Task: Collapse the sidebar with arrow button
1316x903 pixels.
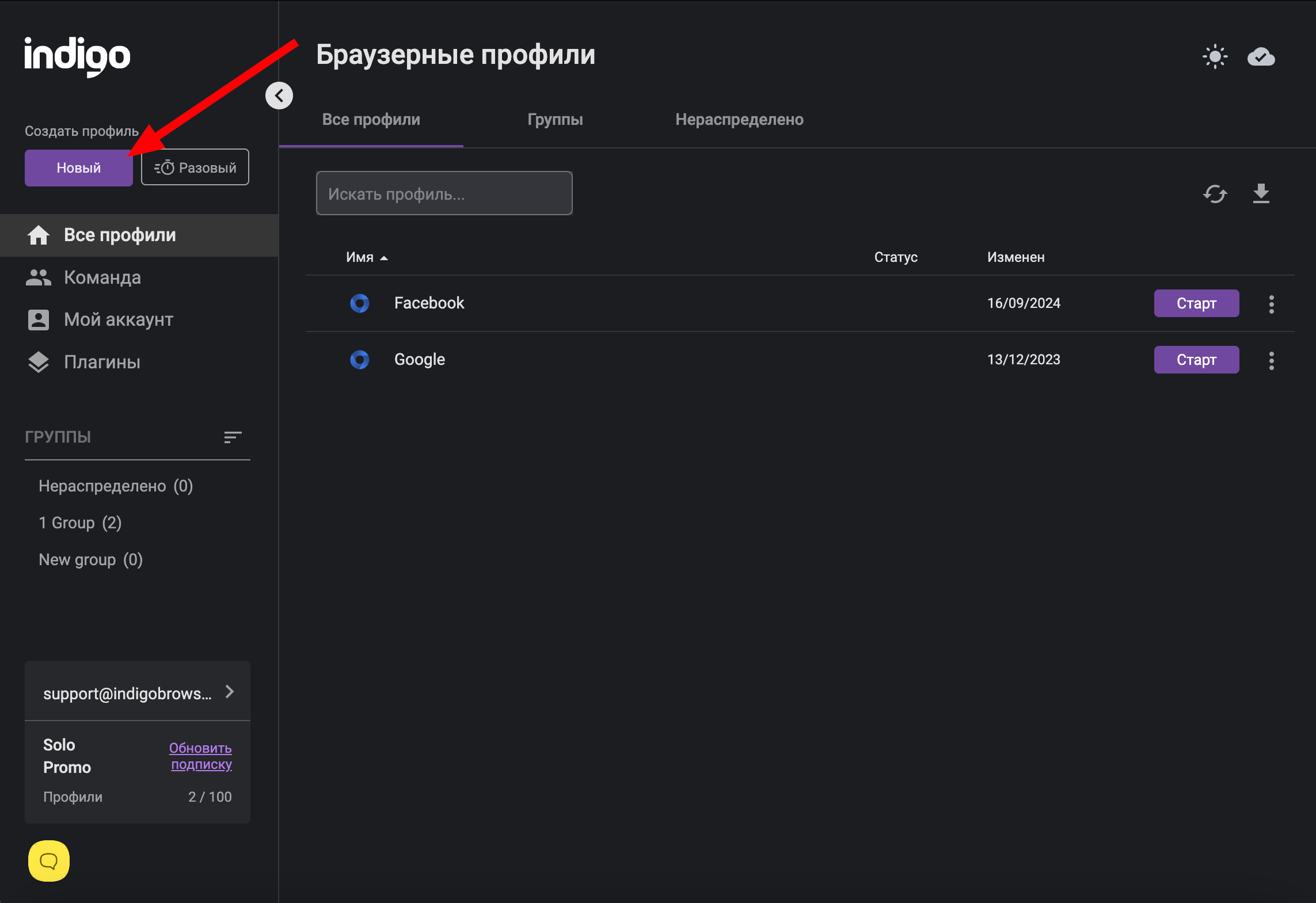Action: pos(279,96)
